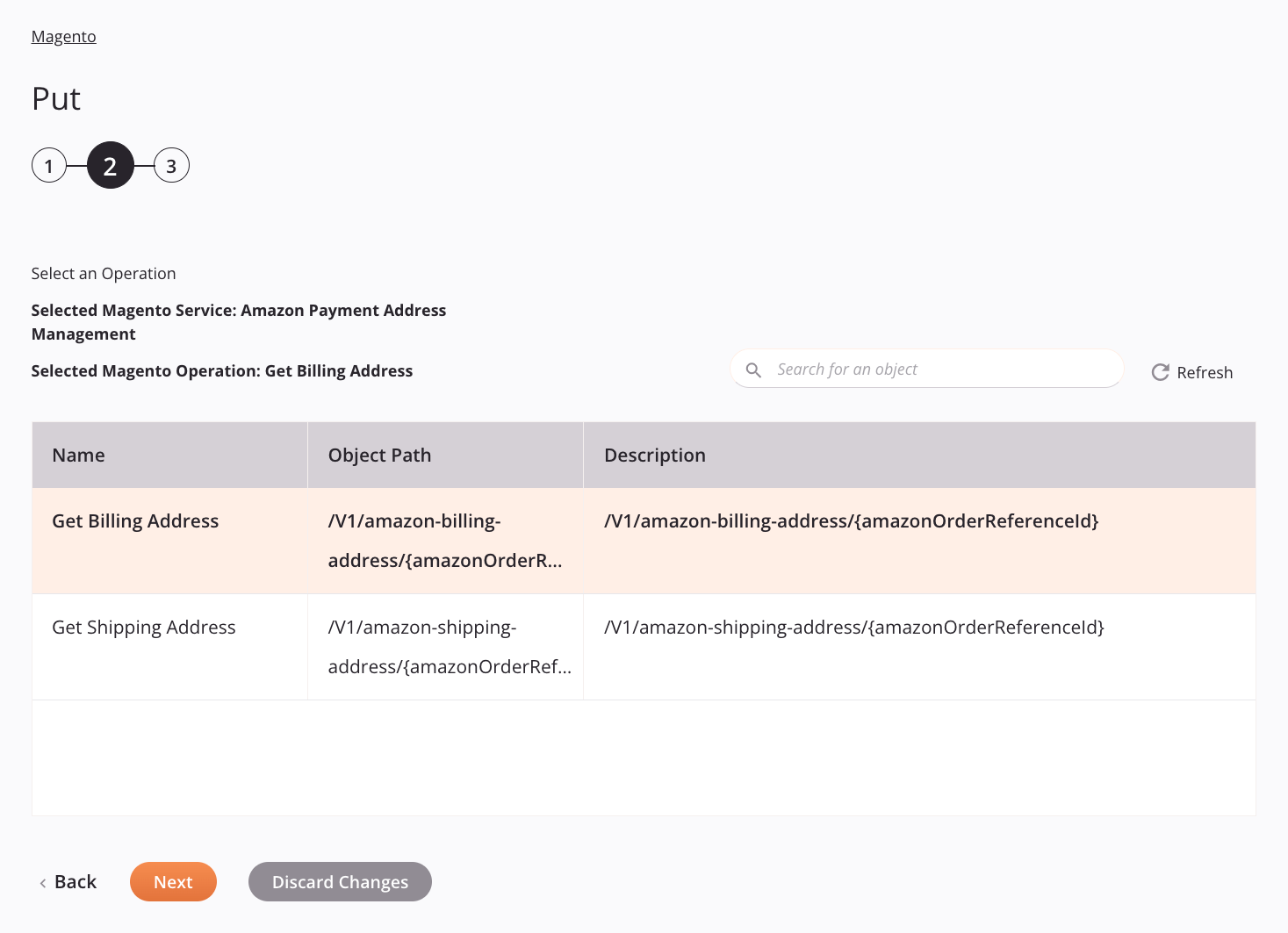This screenshot has height=933, width=1288.
Task: Open the Magento breadcrumb link
Action: (x=63, y=37)
